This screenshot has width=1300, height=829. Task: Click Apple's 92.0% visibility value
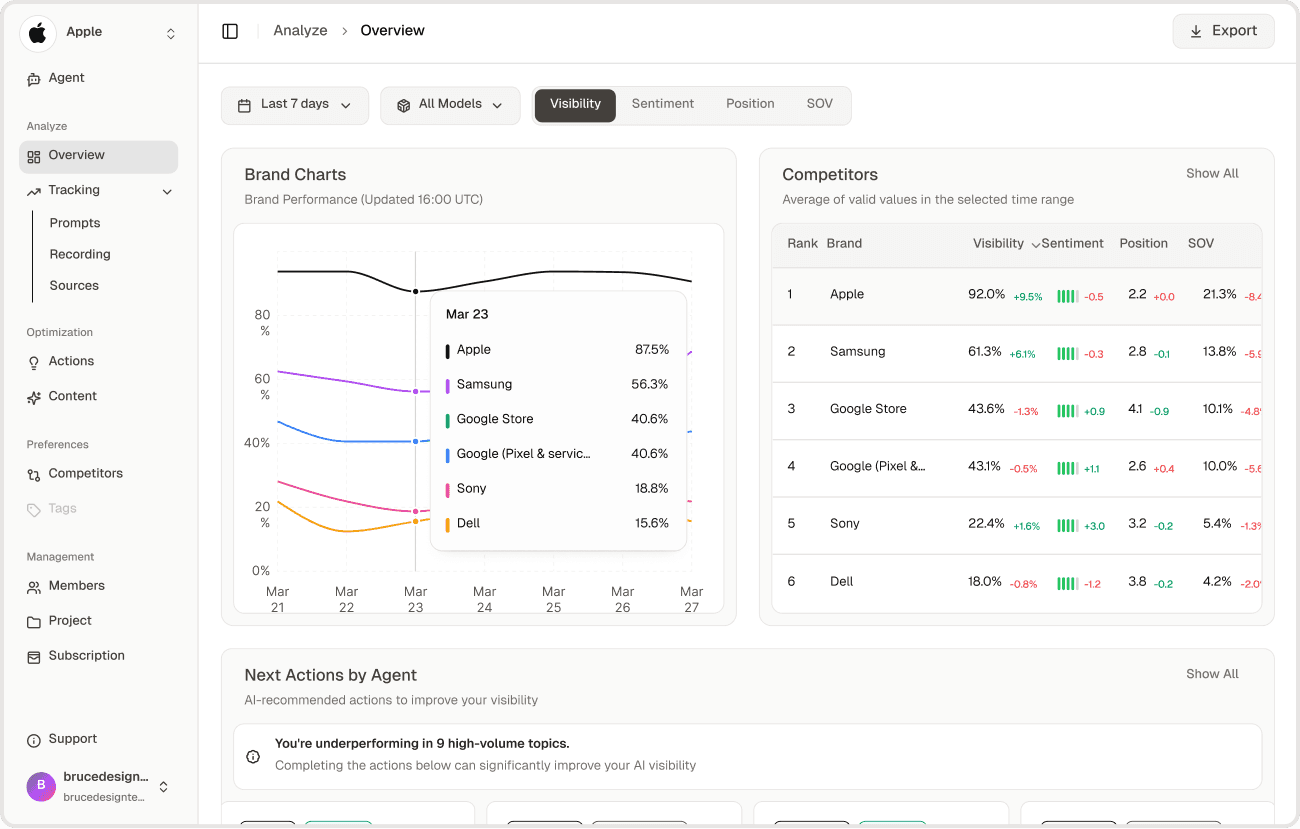click(986, 295)
